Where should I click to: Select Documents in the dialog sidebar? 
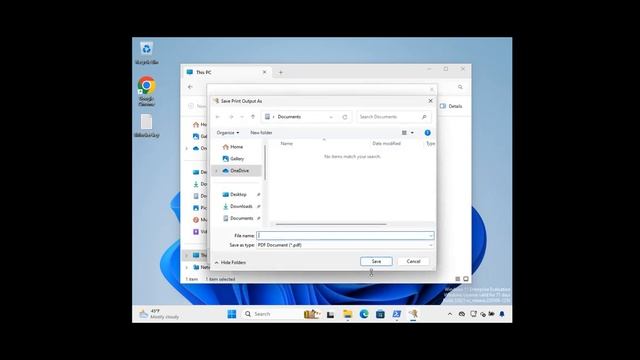point(241,218)
